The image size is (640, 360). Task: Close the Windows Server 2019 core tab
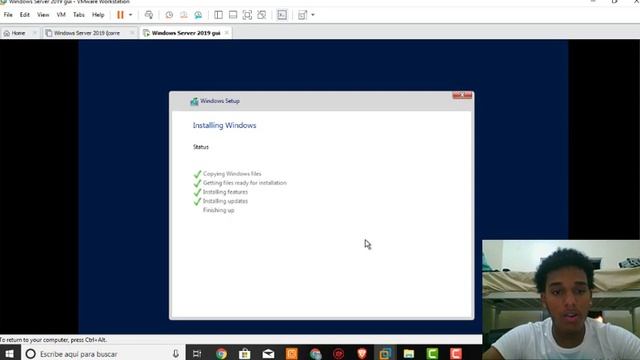(132, 33)
